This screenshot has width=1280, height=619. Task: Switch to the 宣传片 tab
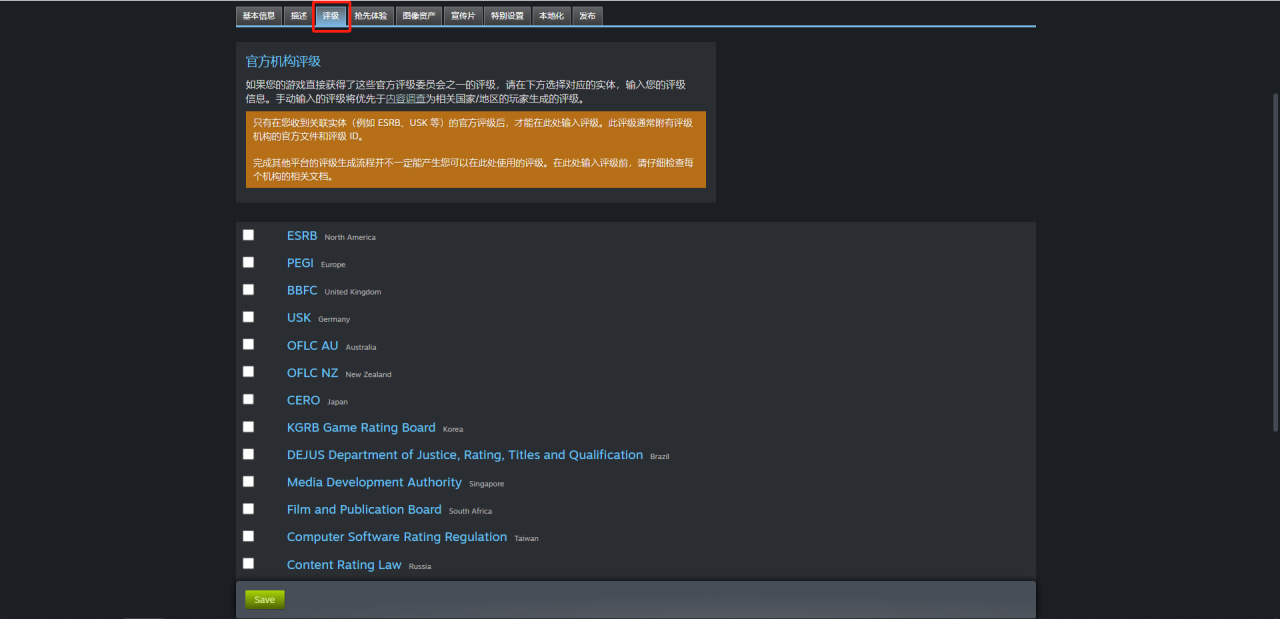(463, 16)
